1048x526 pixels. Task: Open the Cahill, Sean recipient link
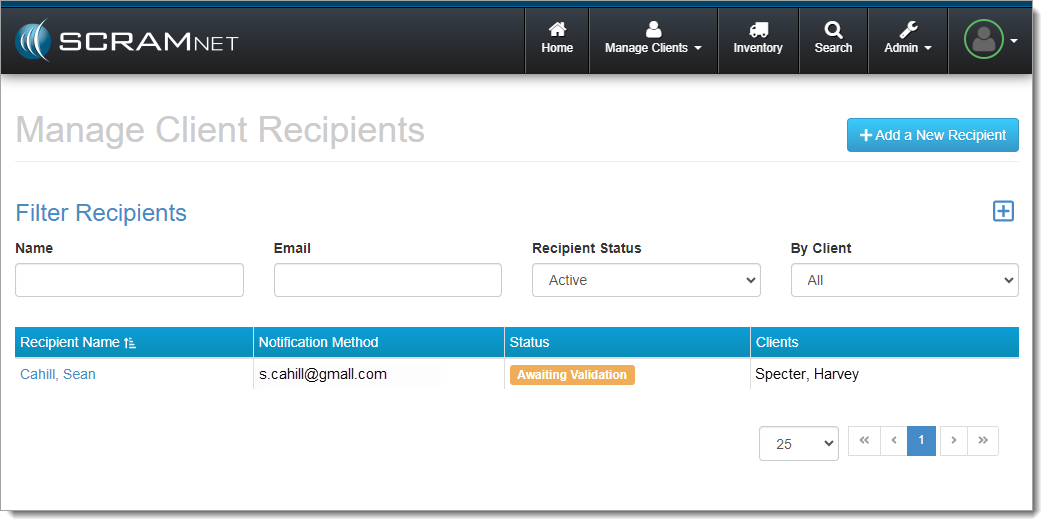tap(58, 374)
